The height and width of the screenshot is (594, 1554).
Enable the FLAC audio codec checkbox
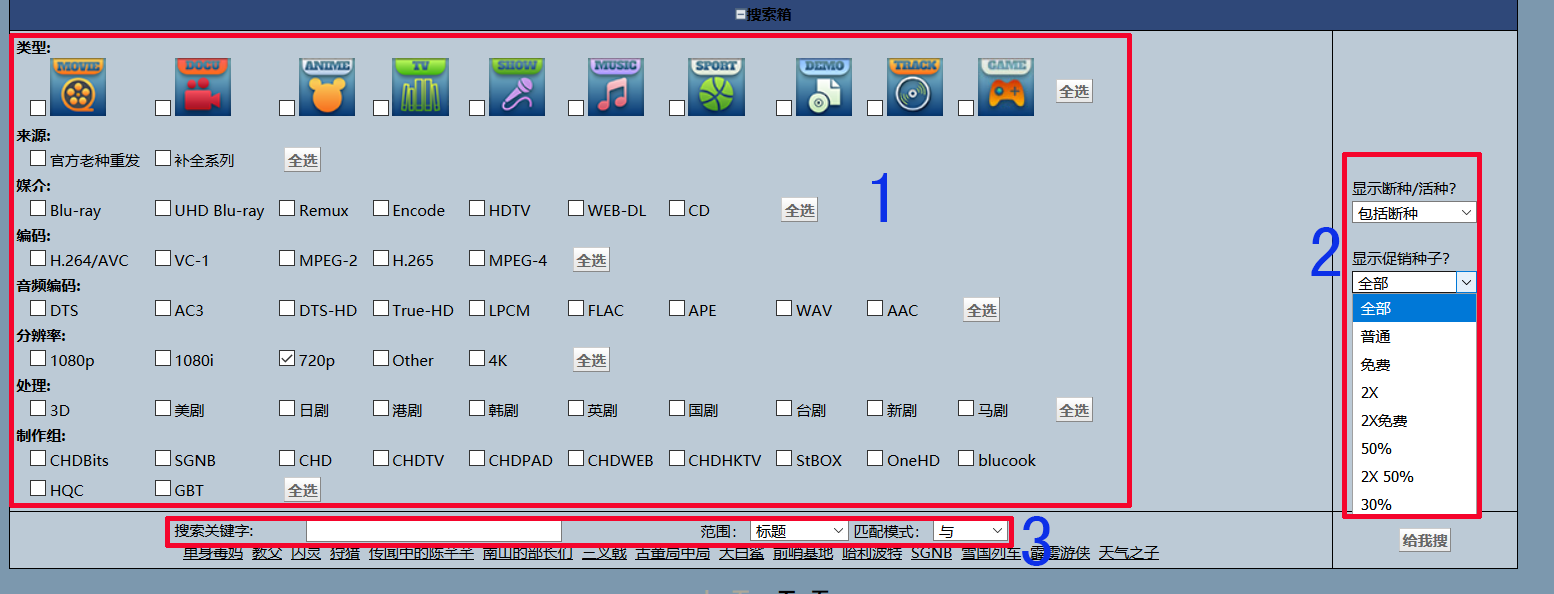[576, 308]
